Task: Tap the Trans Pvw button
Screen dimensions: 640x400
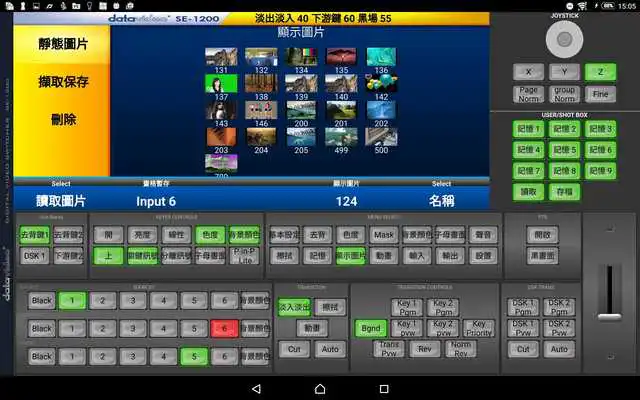Action: (x=389, y=349)
